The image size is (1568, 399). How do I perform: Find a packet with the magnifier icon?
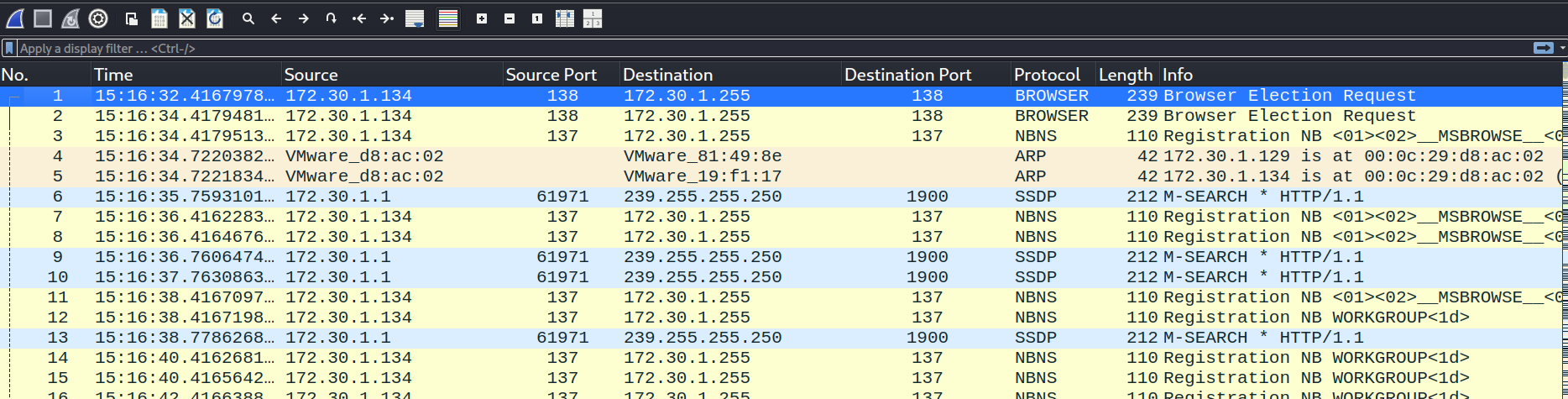[x=248, y=18]
